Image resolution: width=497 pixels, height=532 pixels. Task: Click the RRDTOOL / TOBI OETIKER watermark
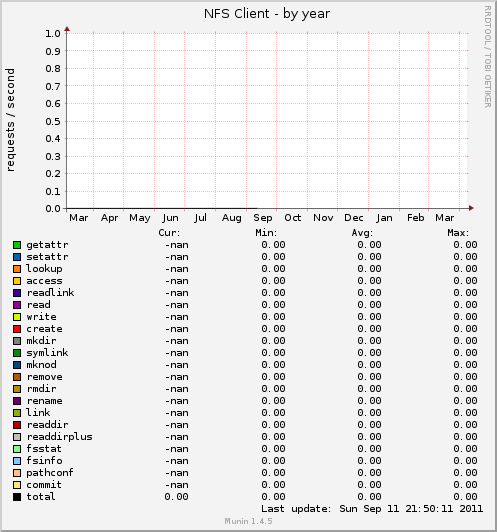pos(488,57)
